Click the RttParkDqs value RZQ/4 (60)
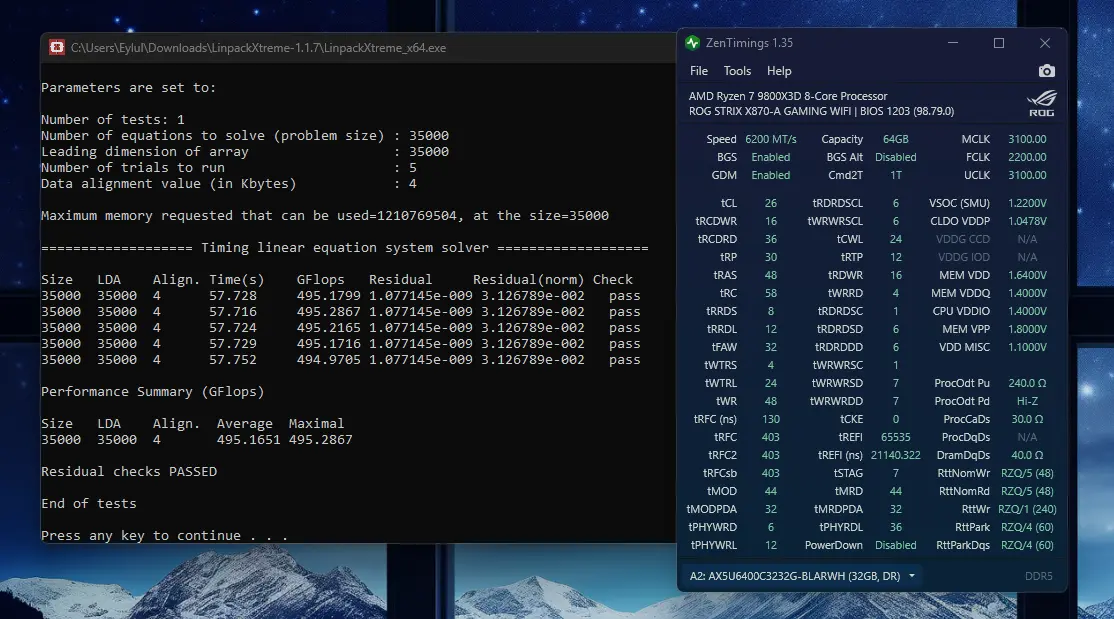The image size is (1114, 619). click(x=1027, y=545)
